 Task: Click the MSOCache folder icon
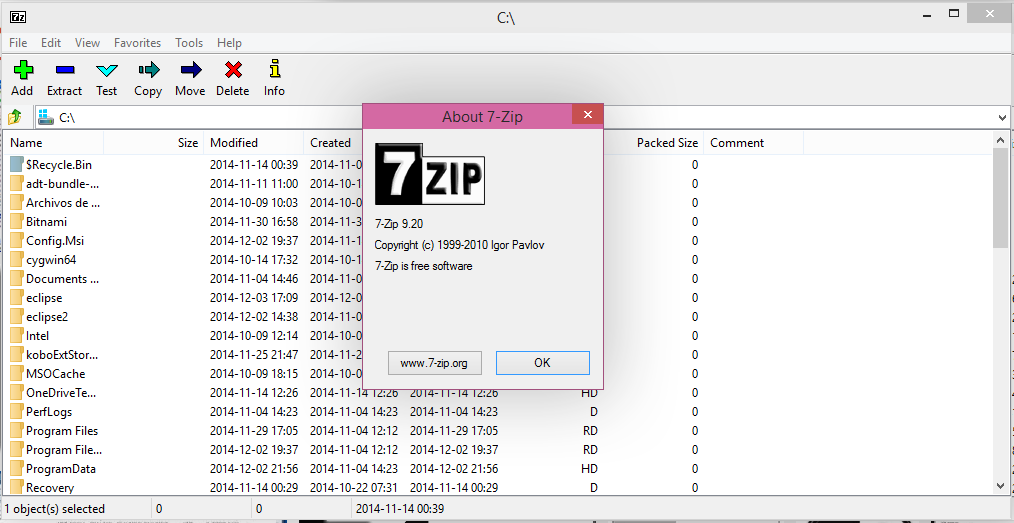pos(16,373)
